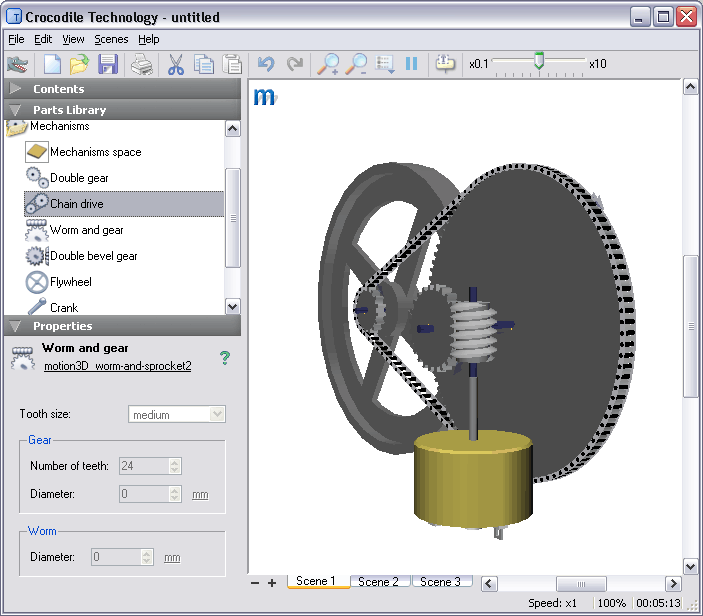Viewport: 703px width, 616px height.
Task: Click the Zoom out magnifier icon
Action: point(356,64)
